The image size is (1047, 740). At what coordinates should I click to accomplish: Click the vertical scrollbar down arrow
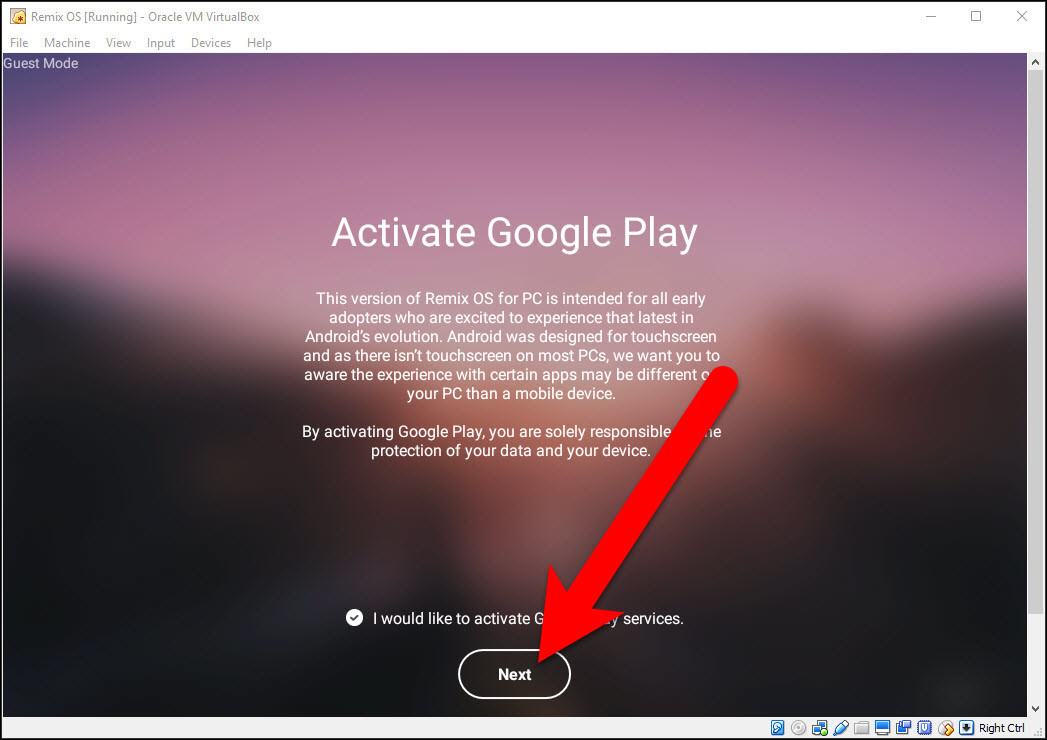(x=1036, y=709)
